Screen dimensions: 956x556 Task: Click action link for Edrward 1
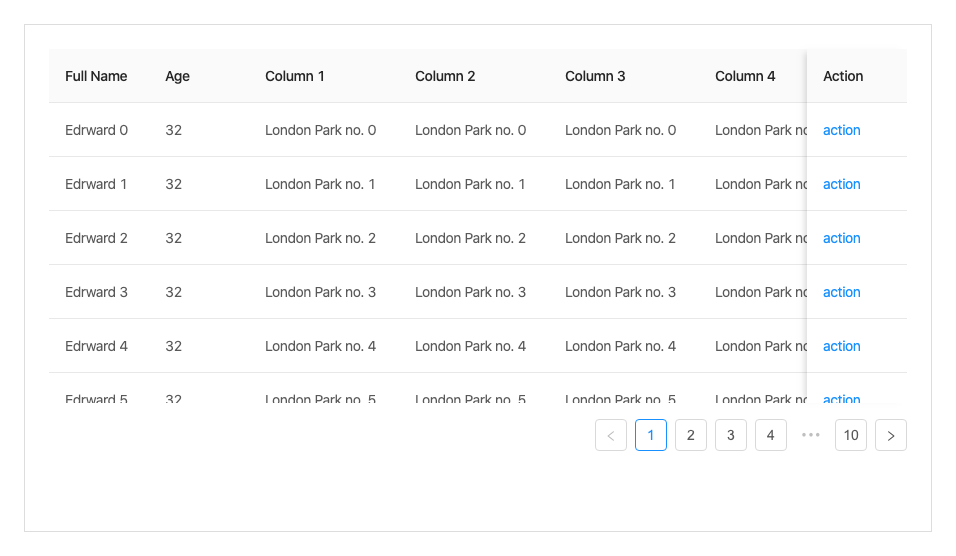[841, 184]
